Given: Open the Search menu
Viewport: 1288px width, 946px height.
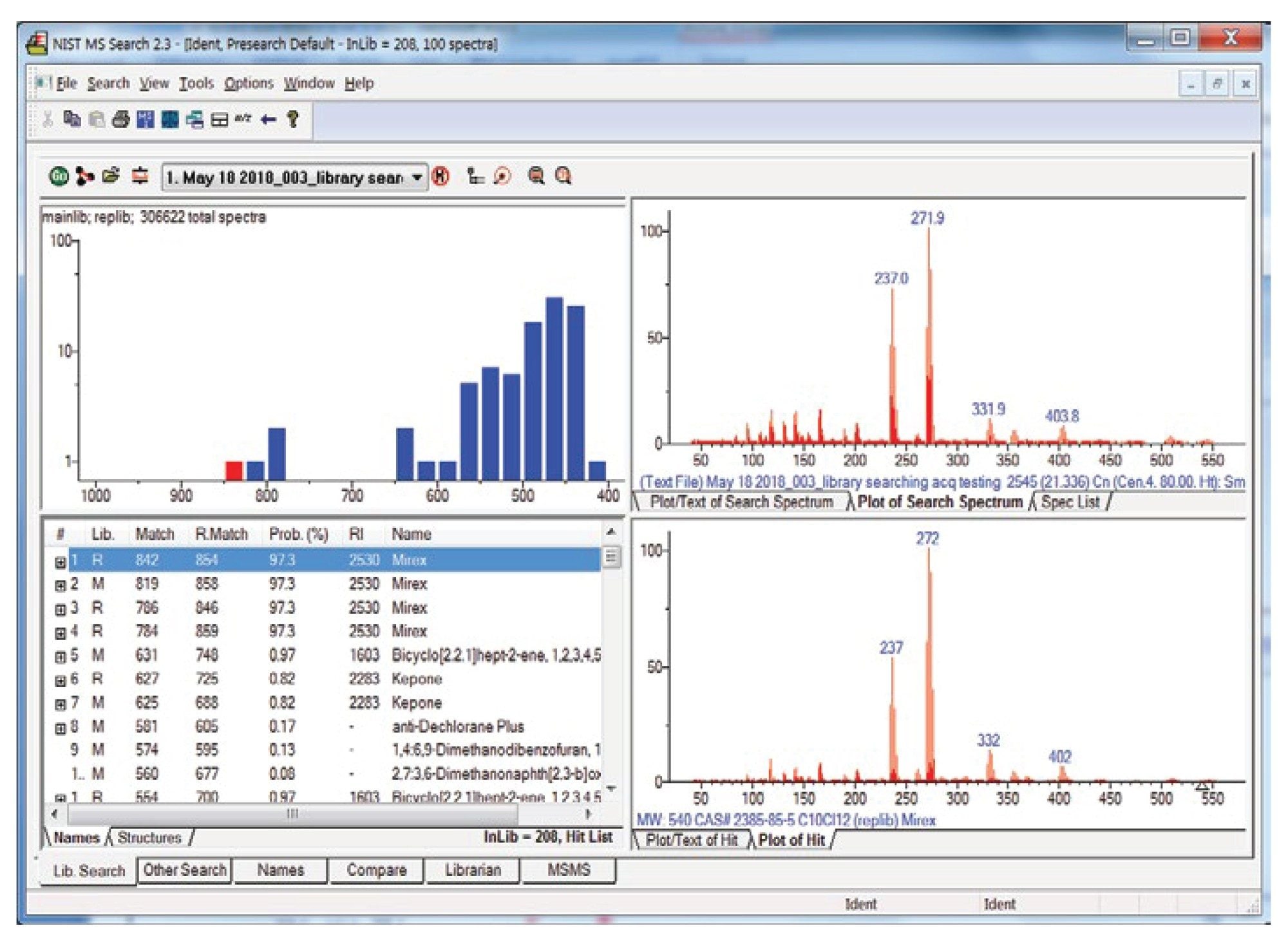Looking at the screenshot, I should tap(108, 83).
